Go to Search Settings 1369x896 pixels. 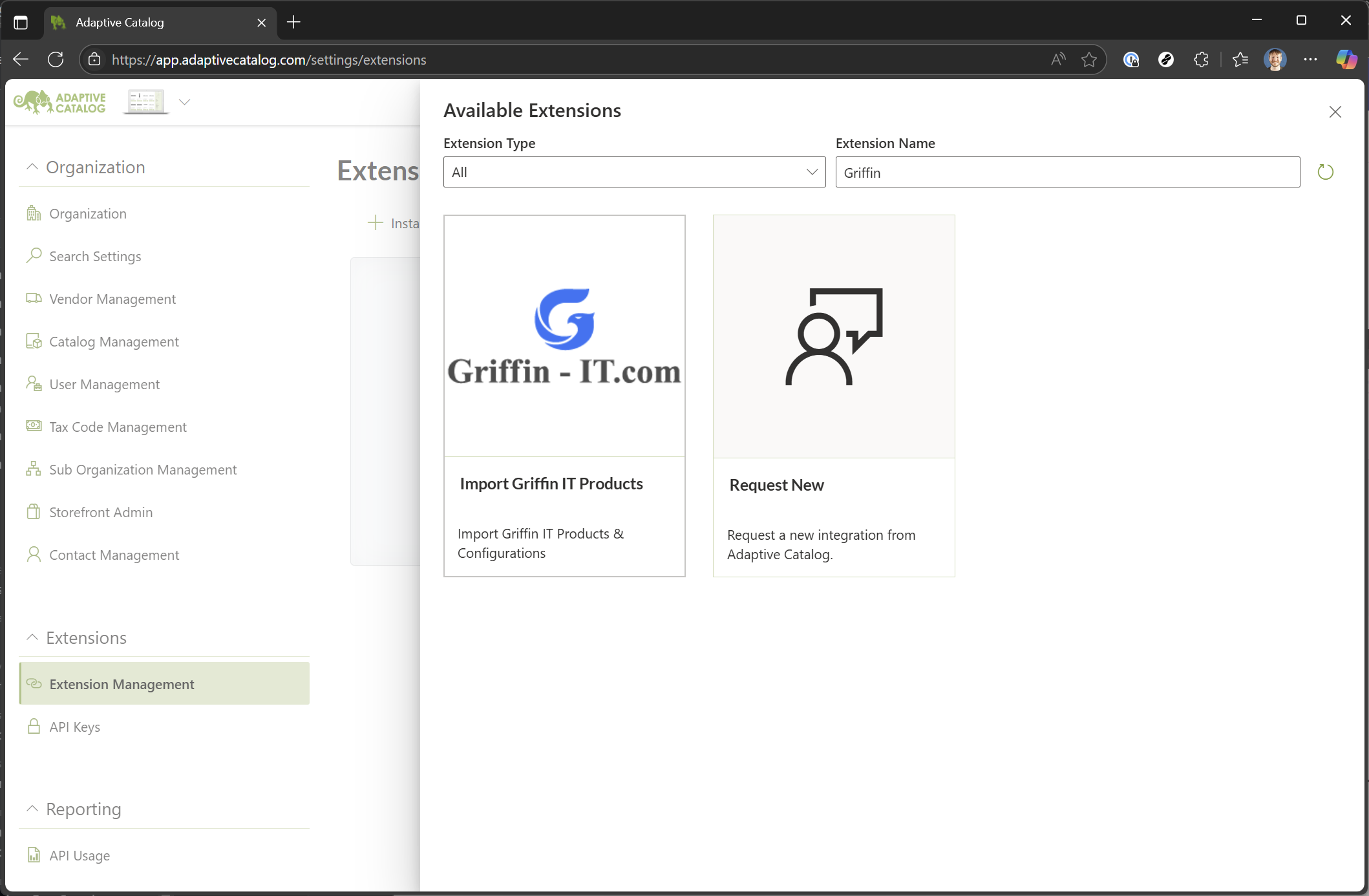(95, 257)
